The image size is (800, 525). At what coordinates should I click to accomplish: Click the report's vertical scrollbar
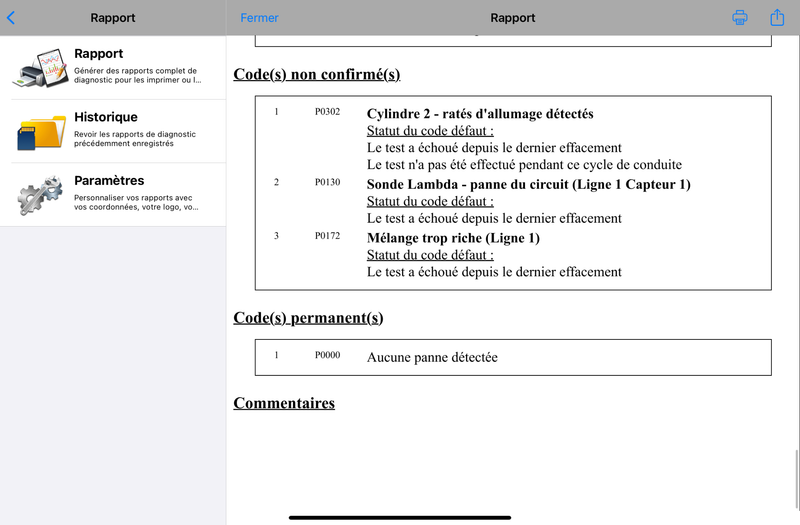point(796,480)
